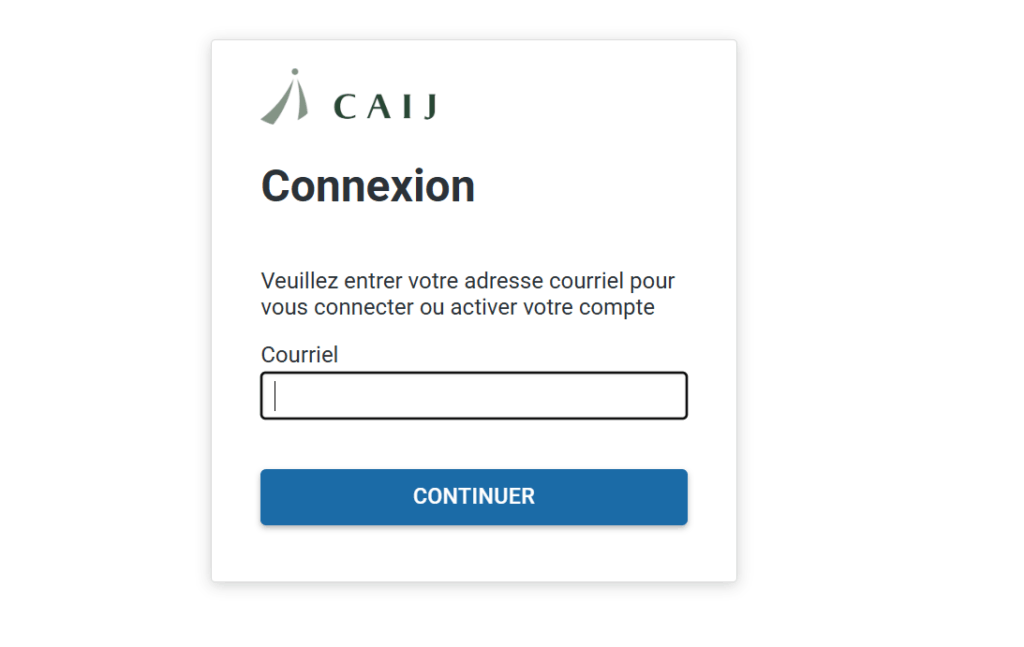Click the letter C in the CAIJ logo
The image size is (1024, 647).
pyautogui.click(x=345, y=107)
